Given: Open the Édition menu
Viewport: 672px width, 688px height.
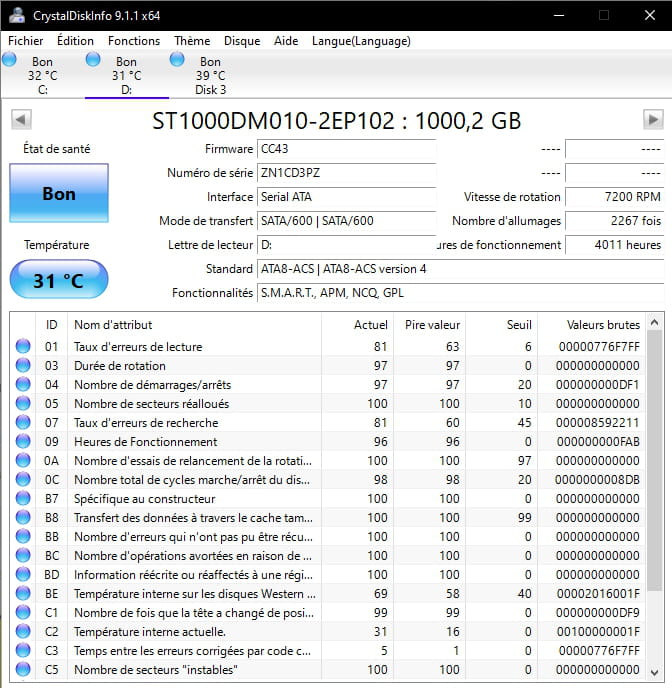Looking at the screenshot, I should (x=75, y=41).
